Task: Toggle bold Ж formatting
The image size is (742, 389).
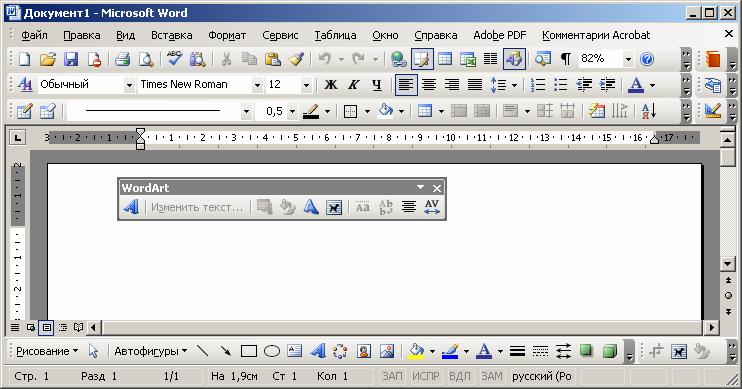Action: (x=331, y=85)
